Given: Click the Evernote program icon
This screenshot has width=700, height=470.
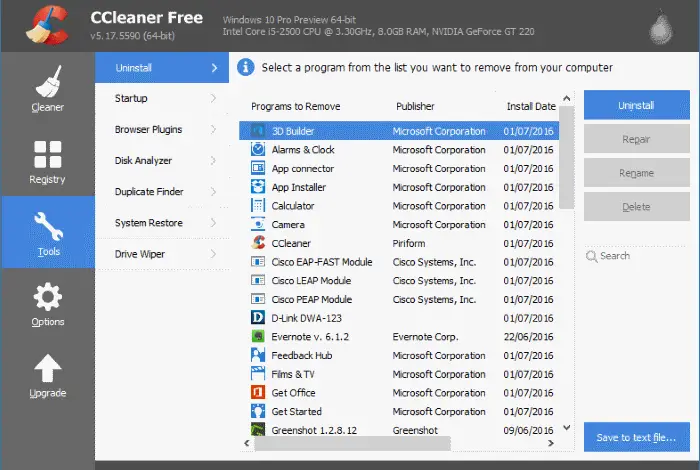Looking at the screenshot, I should 258,336.
